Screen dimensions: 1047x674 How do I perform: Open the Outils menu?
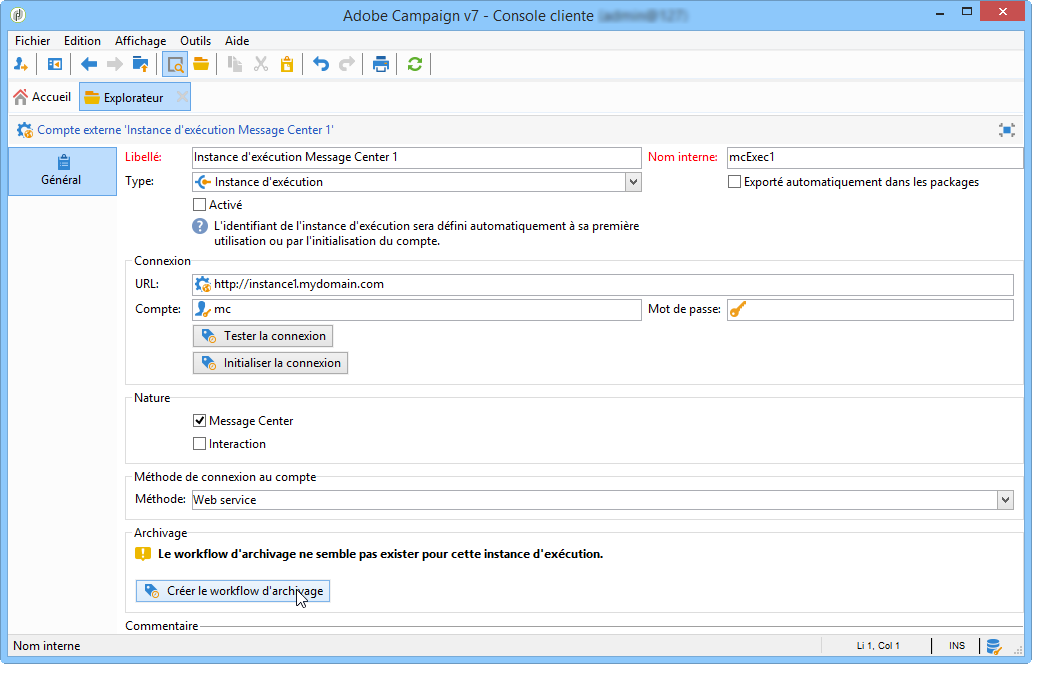[x=195, y=41]
